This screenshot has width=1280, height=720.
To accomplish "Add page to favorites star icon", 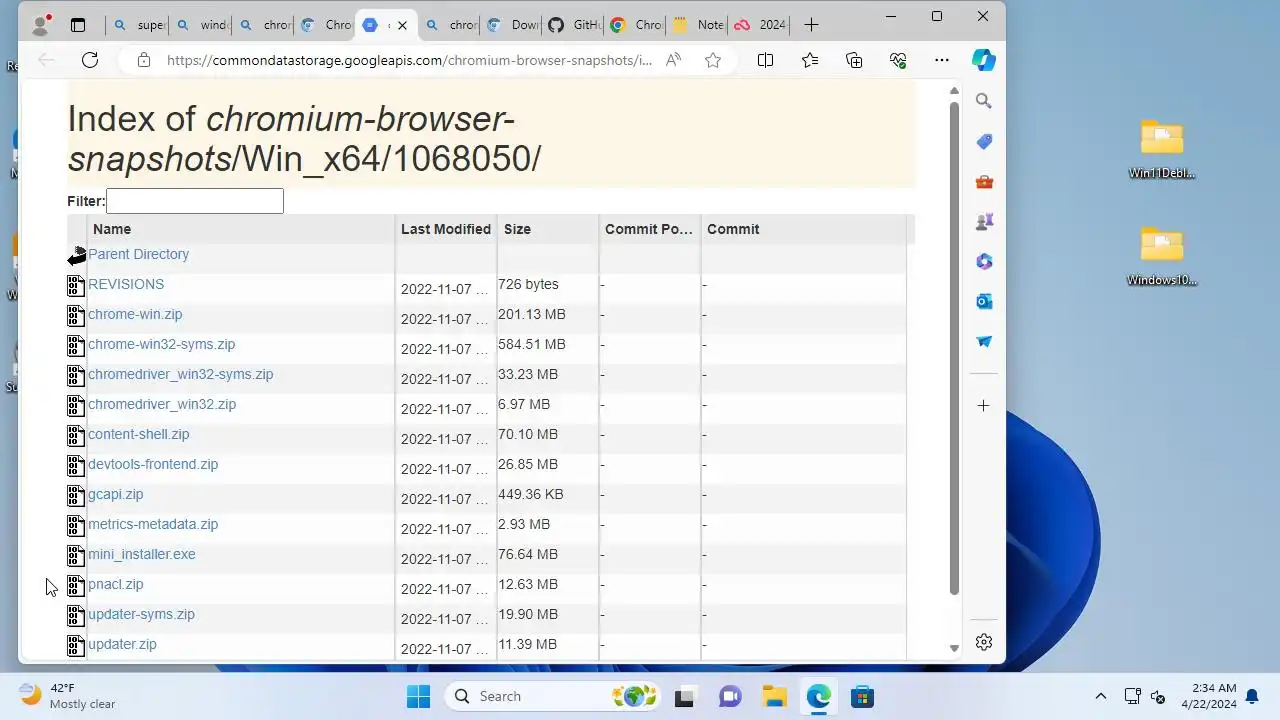I will (713, 60).
